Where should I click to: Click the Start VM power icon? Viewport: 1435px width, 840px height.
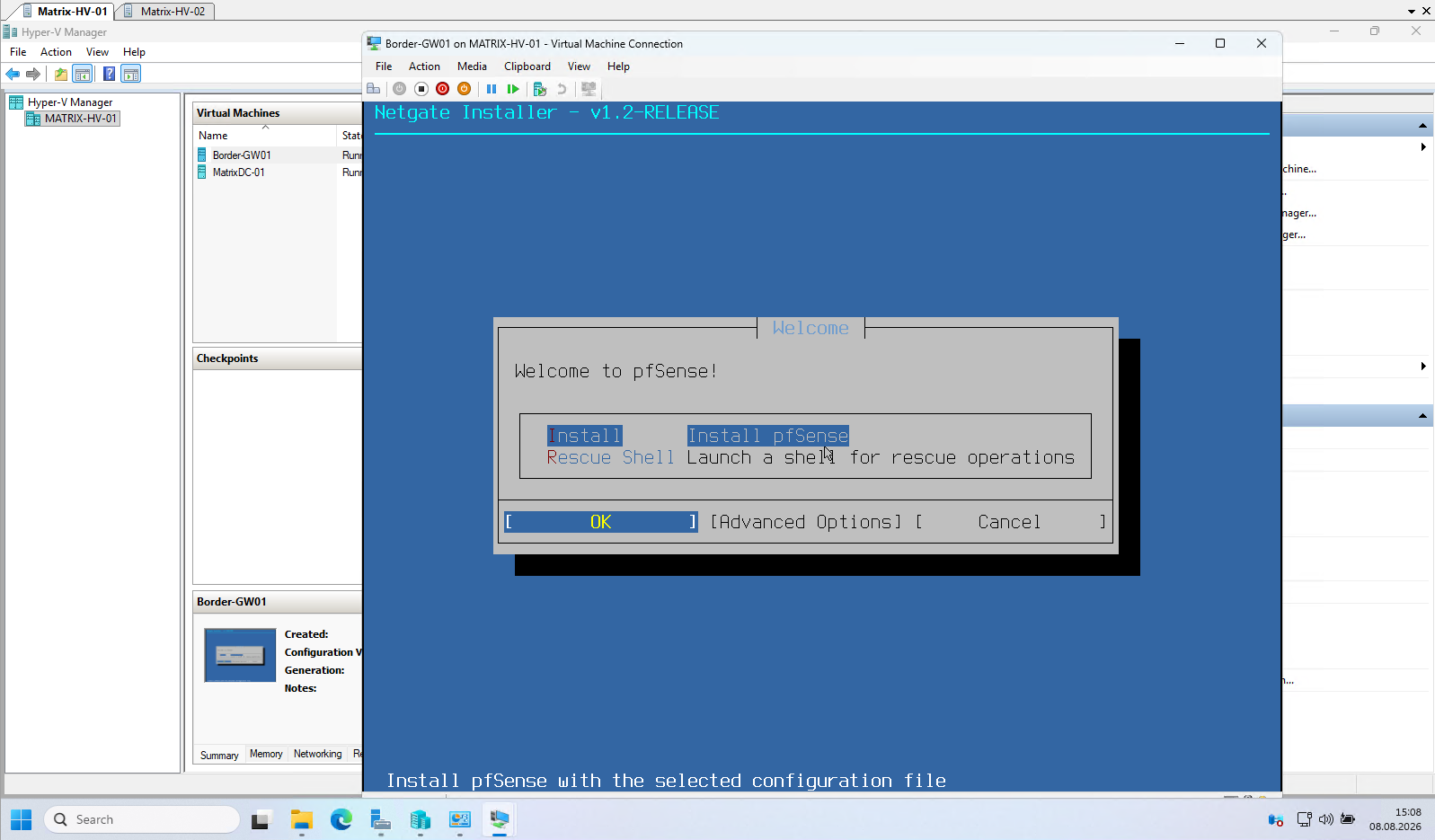(399, 89)
